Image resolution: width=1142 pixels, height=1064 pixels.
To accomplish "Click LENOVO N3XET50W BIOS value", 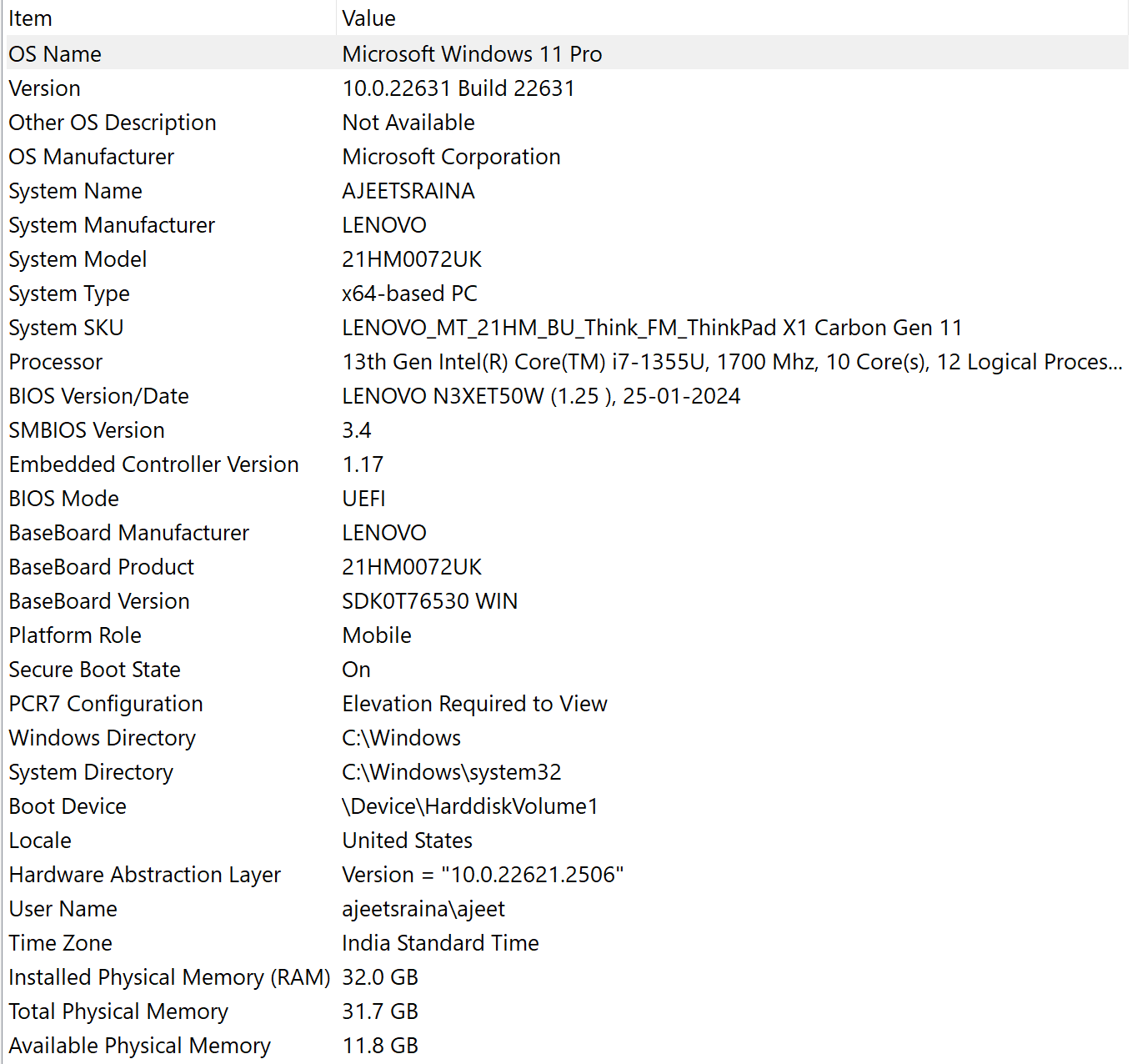I will [541, 396].
